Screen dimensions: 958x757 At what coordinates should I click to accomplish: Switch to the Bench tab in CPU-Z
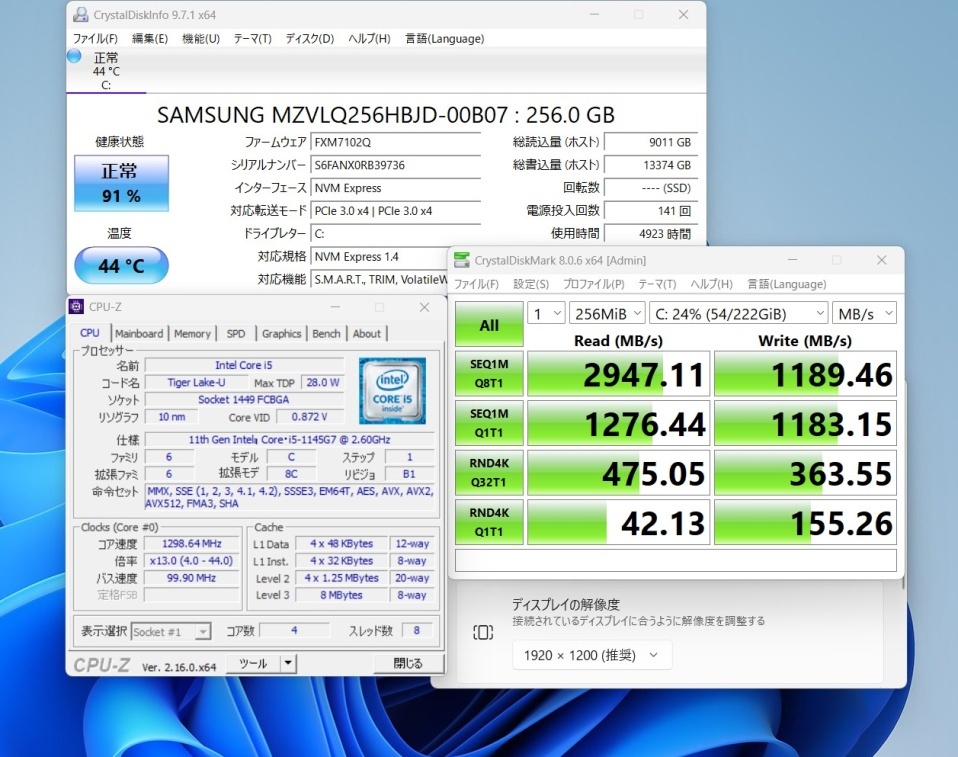327,333
